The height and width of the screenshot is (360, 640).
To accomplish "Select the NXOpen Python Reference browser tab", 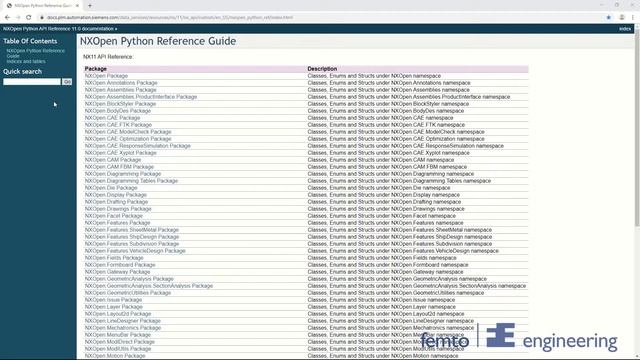I will coord(42,6).
